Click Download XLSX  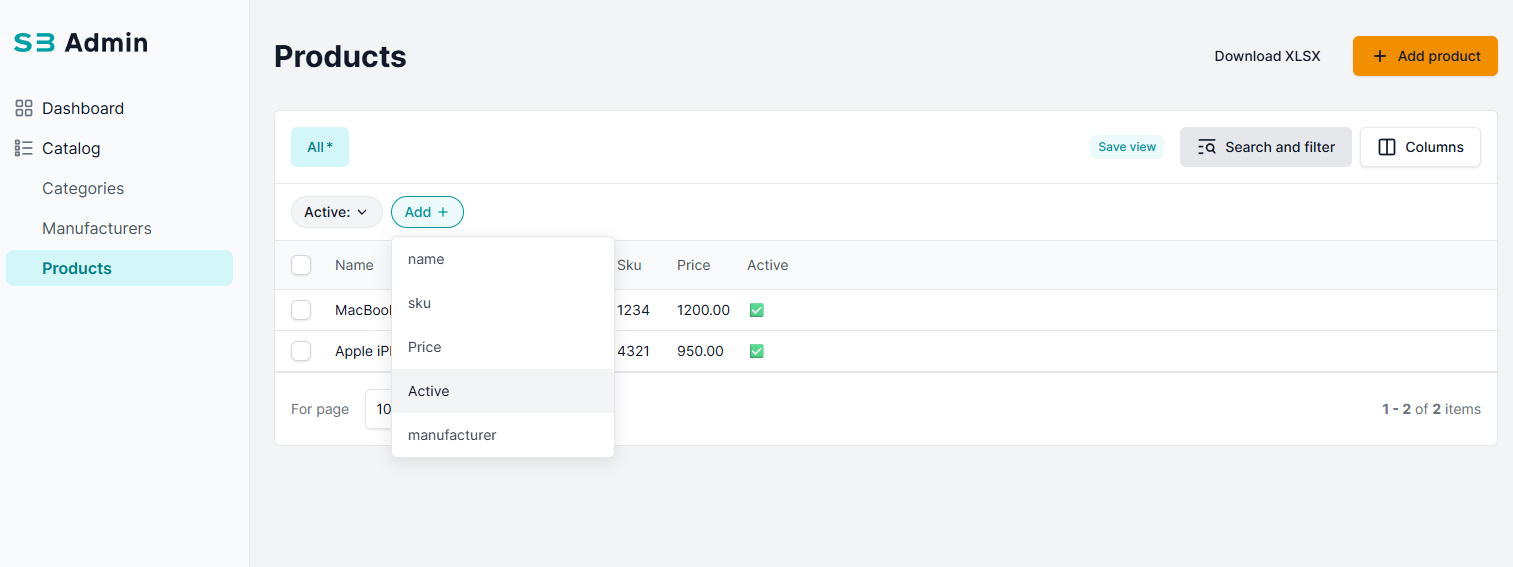point(1267,56)
